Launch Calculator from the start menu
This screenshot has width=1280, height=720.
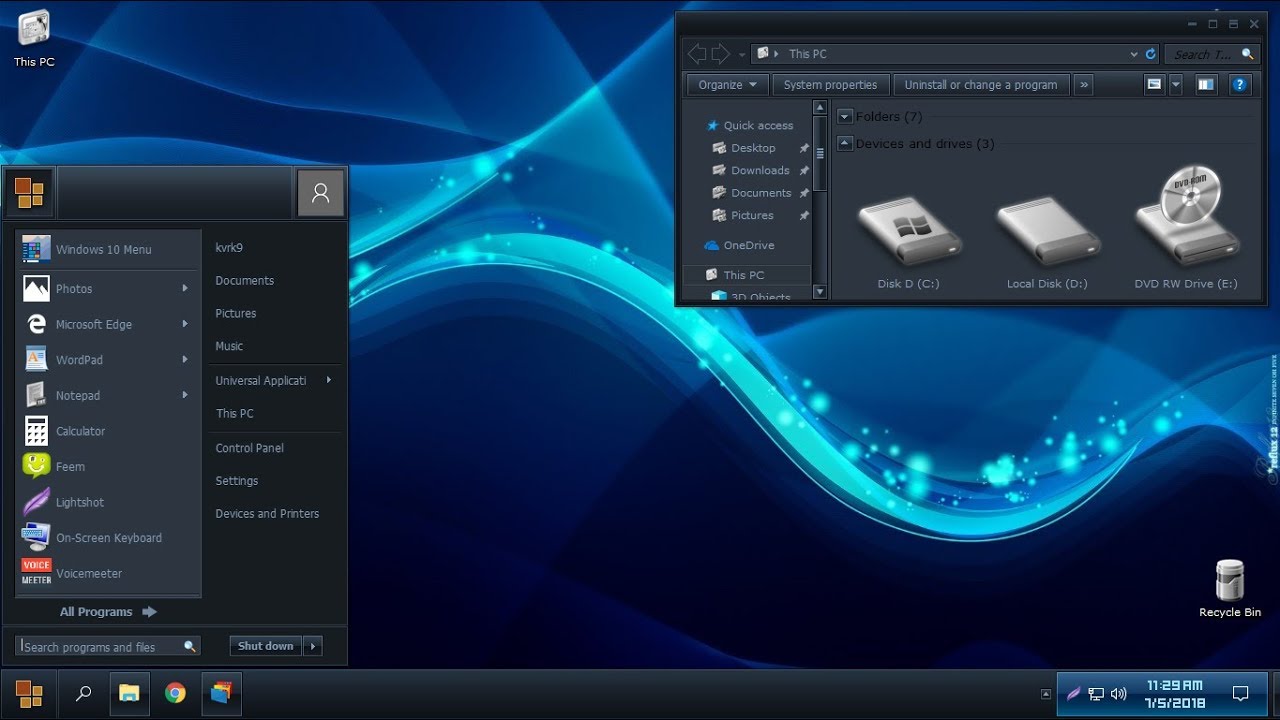(108, 431)
